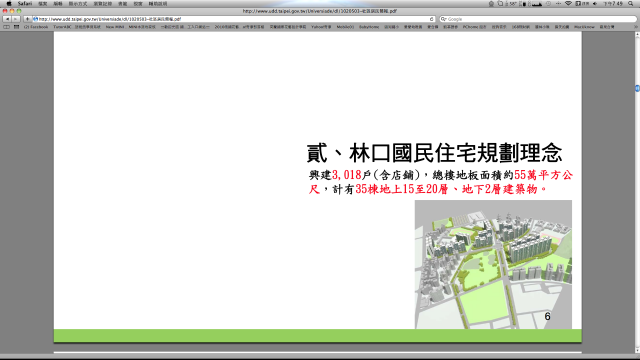Screen dimensions: 640x360
Task: Click the red text 3,018
Action: [347, 175]
